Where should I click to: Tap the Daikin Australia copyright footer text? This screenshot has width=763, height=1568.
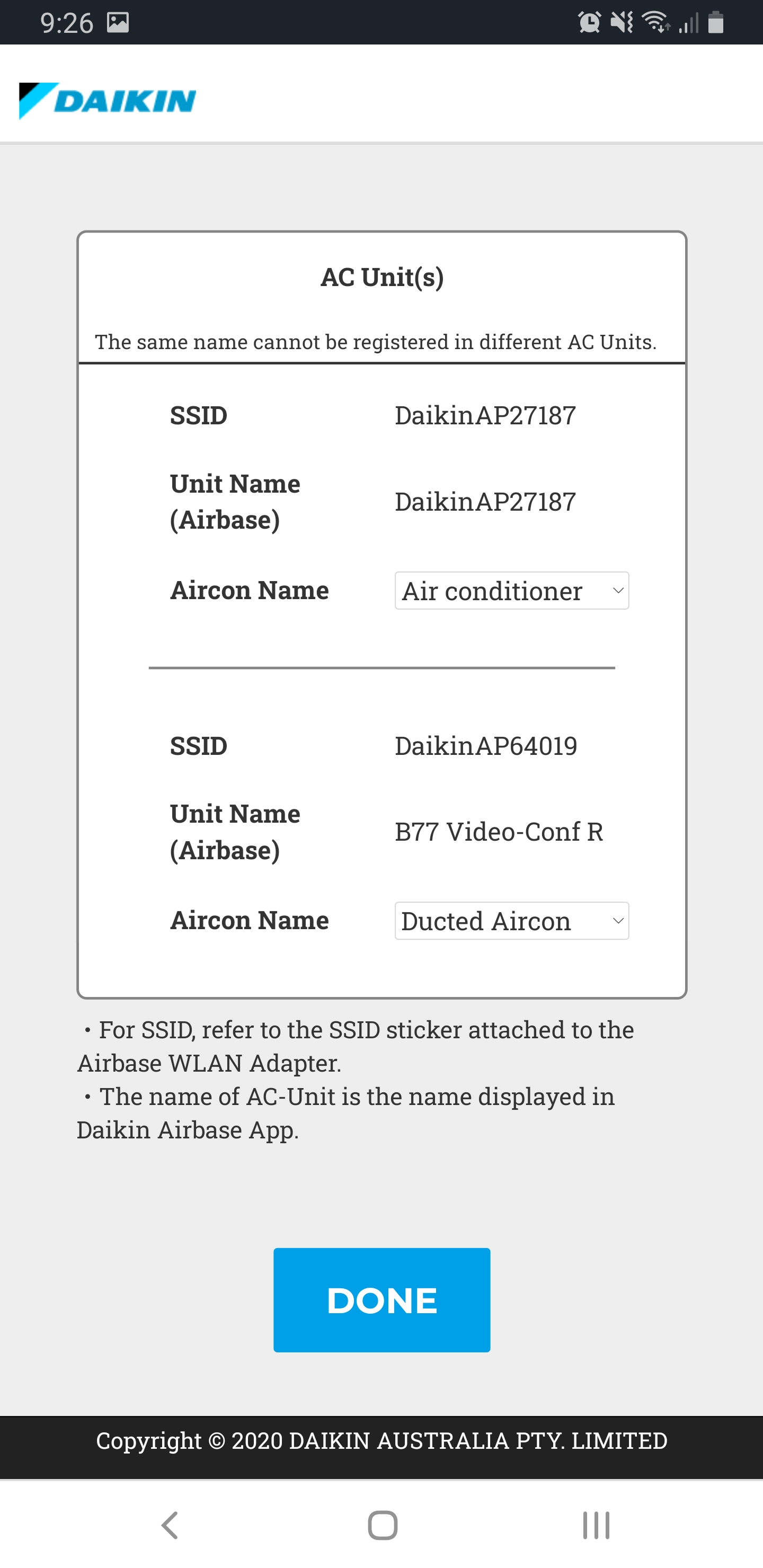point(382,1441)
